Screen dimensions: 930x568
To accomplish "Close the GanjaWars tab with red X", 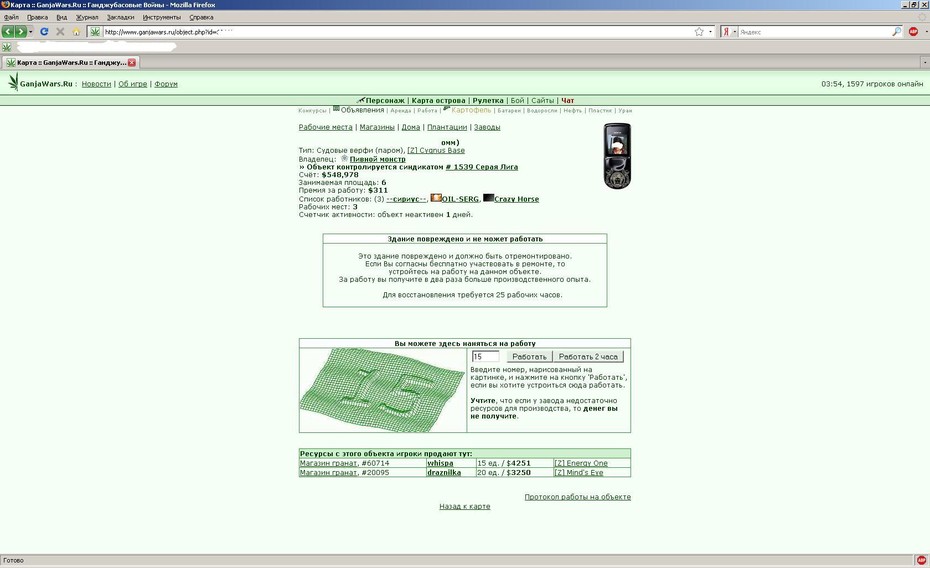I will [132, 62].
